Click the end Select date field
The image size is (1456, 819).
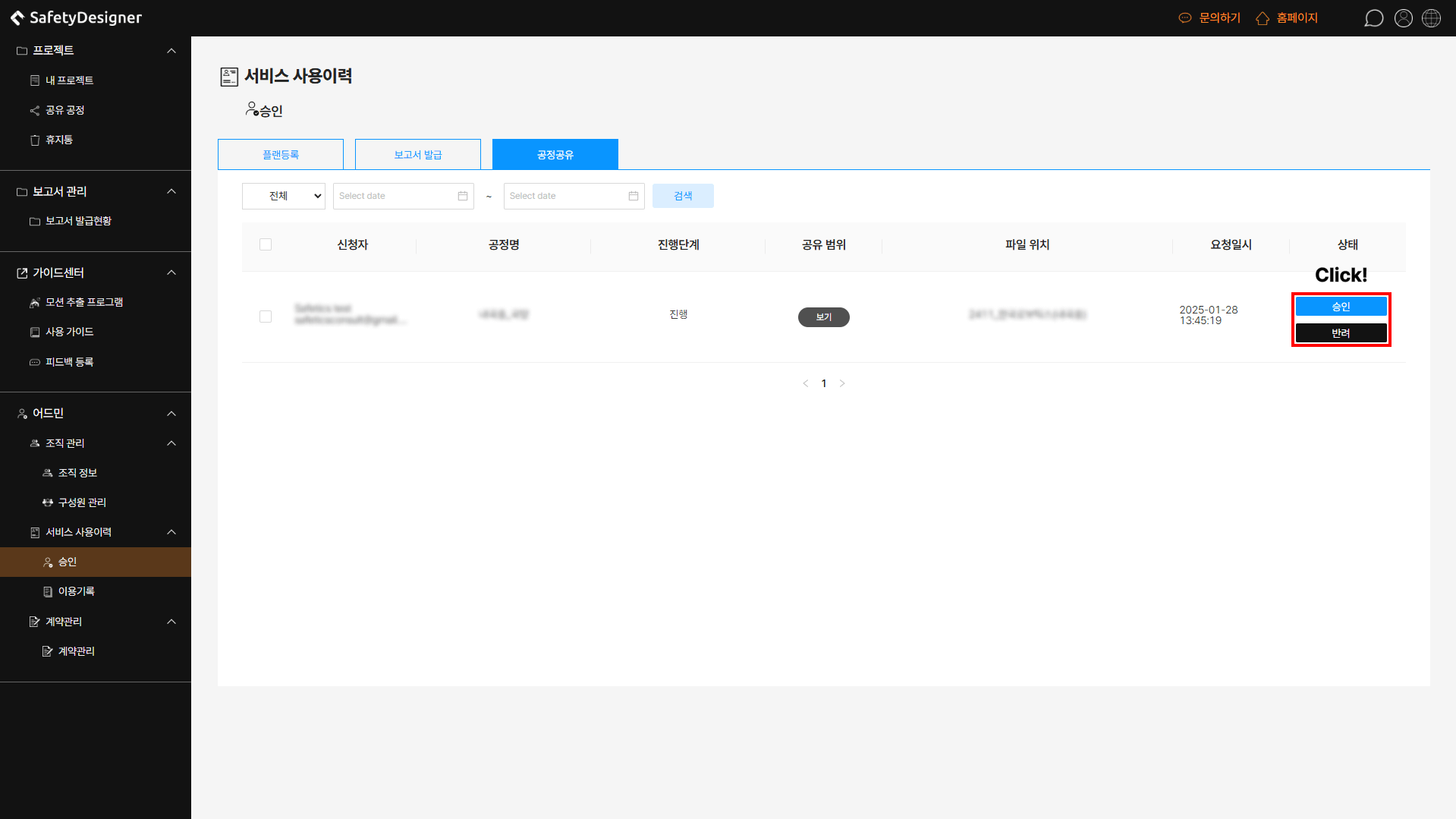574,196
